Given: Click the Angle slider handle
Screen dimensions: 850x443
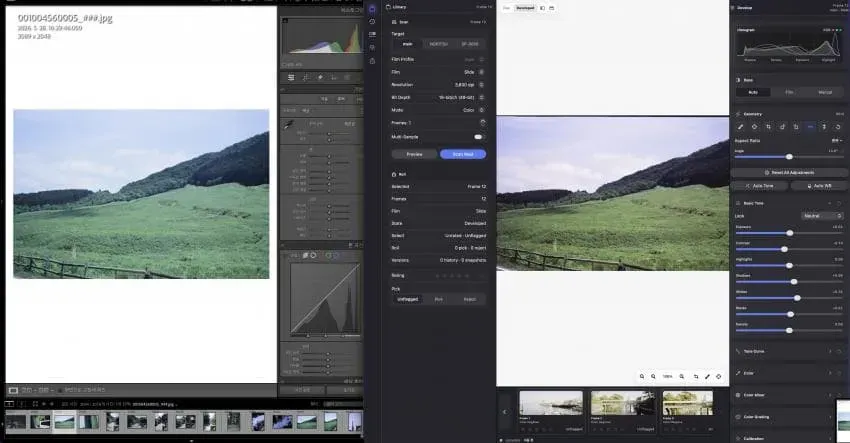Looking at the screenshot, I should [x=789, y=157].
